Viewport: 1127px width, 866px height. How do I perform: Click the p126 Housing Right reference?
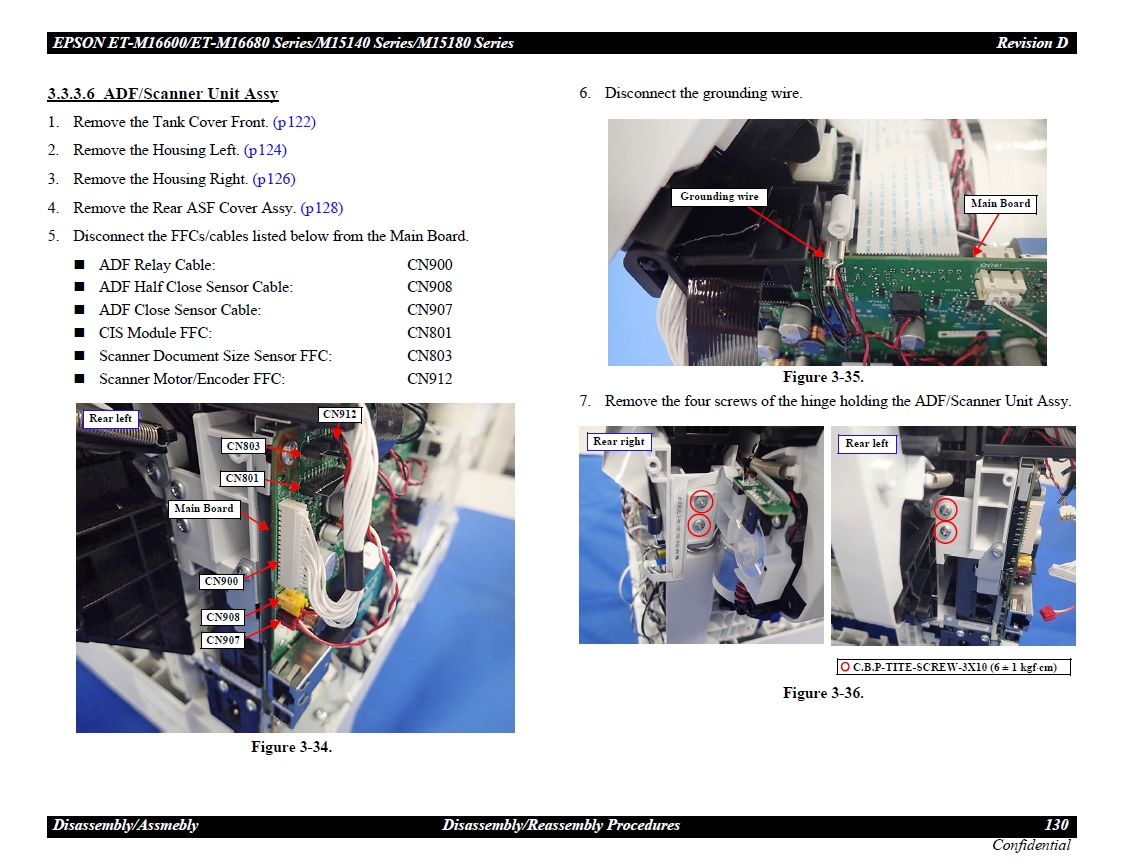point(274,179)
